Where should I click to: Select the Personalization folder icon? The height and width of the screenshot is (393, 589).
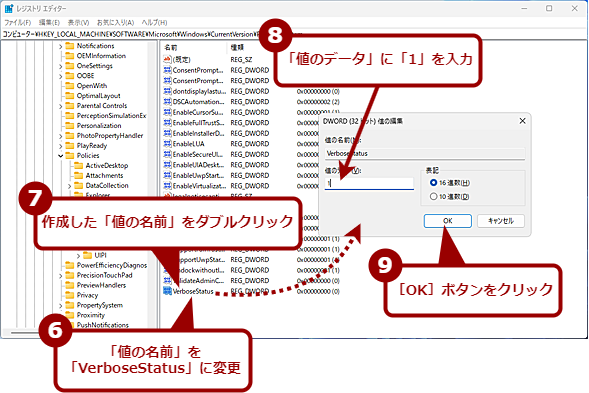[x=69, y=125]
